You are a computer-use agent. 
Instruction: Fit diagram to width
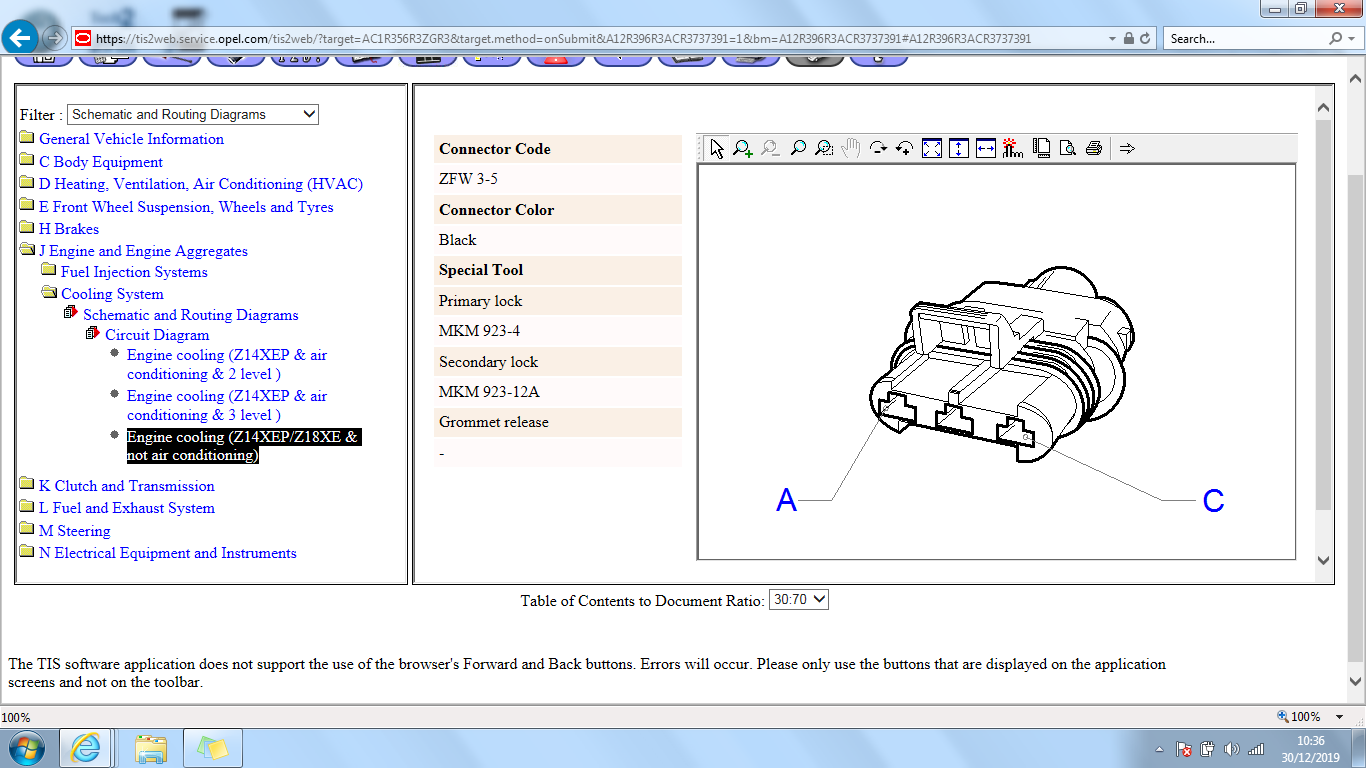pyautogui.click(x=986, y=148)
